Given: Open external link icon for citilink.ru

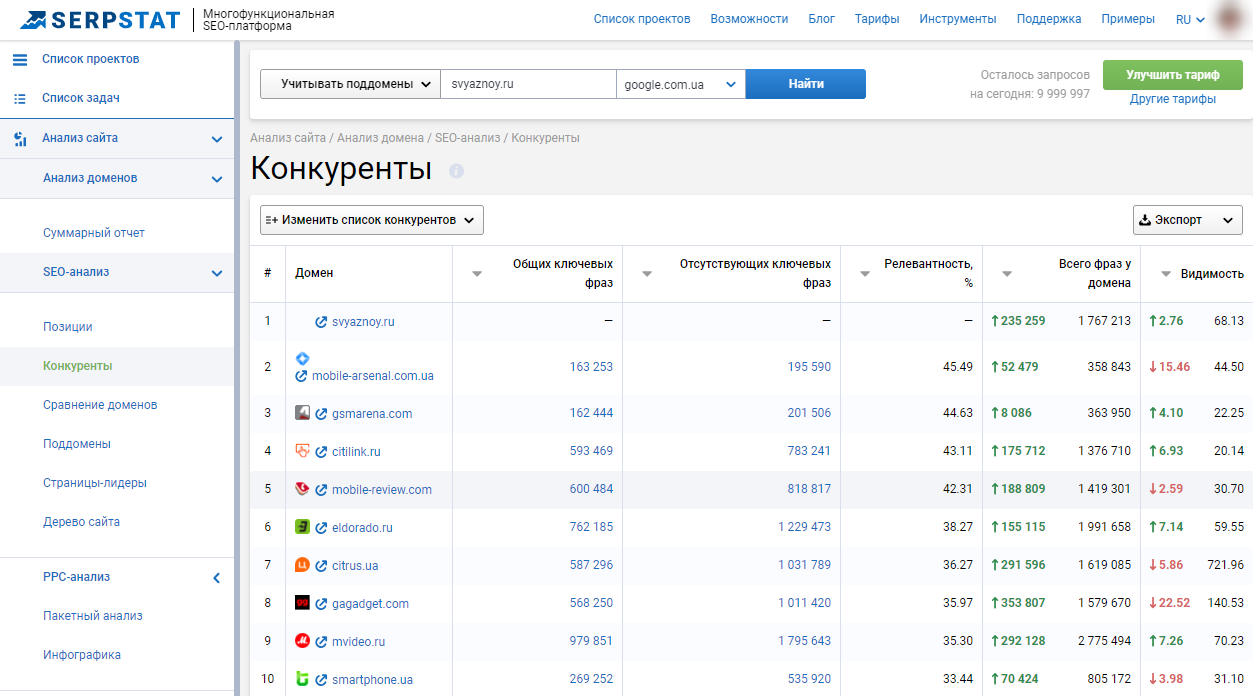Looking at the screenshot, I should point(321,452).
